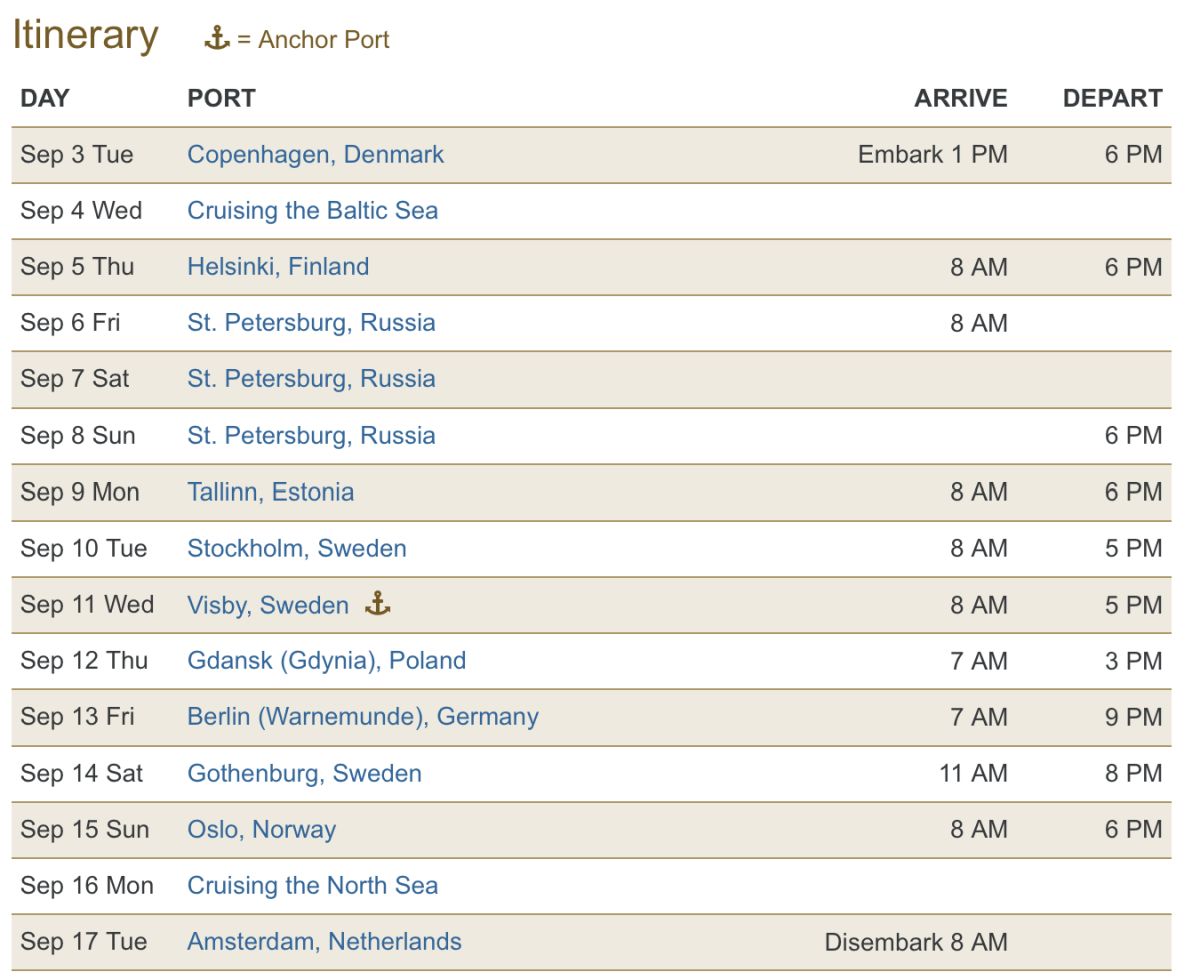1200x980 pixels.
Task: Open St. Petersburg link on Sep 8 Sun
Action: (x=311, y=436)
